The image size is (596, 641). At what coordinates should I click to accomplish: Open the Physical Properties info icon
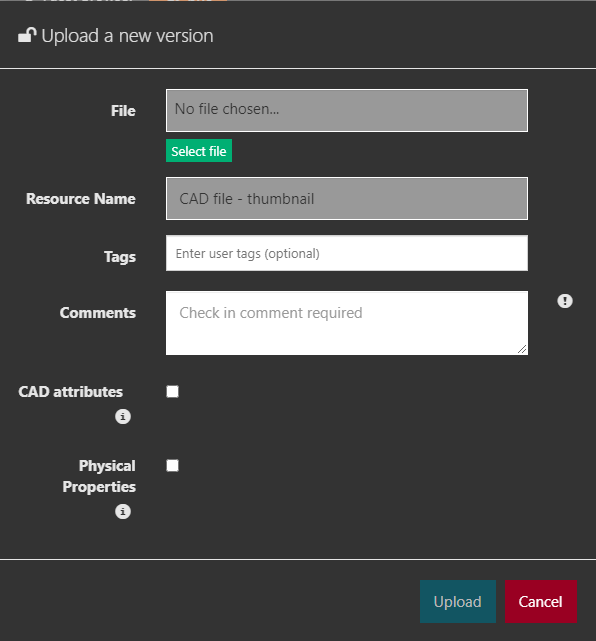[123, 511]
